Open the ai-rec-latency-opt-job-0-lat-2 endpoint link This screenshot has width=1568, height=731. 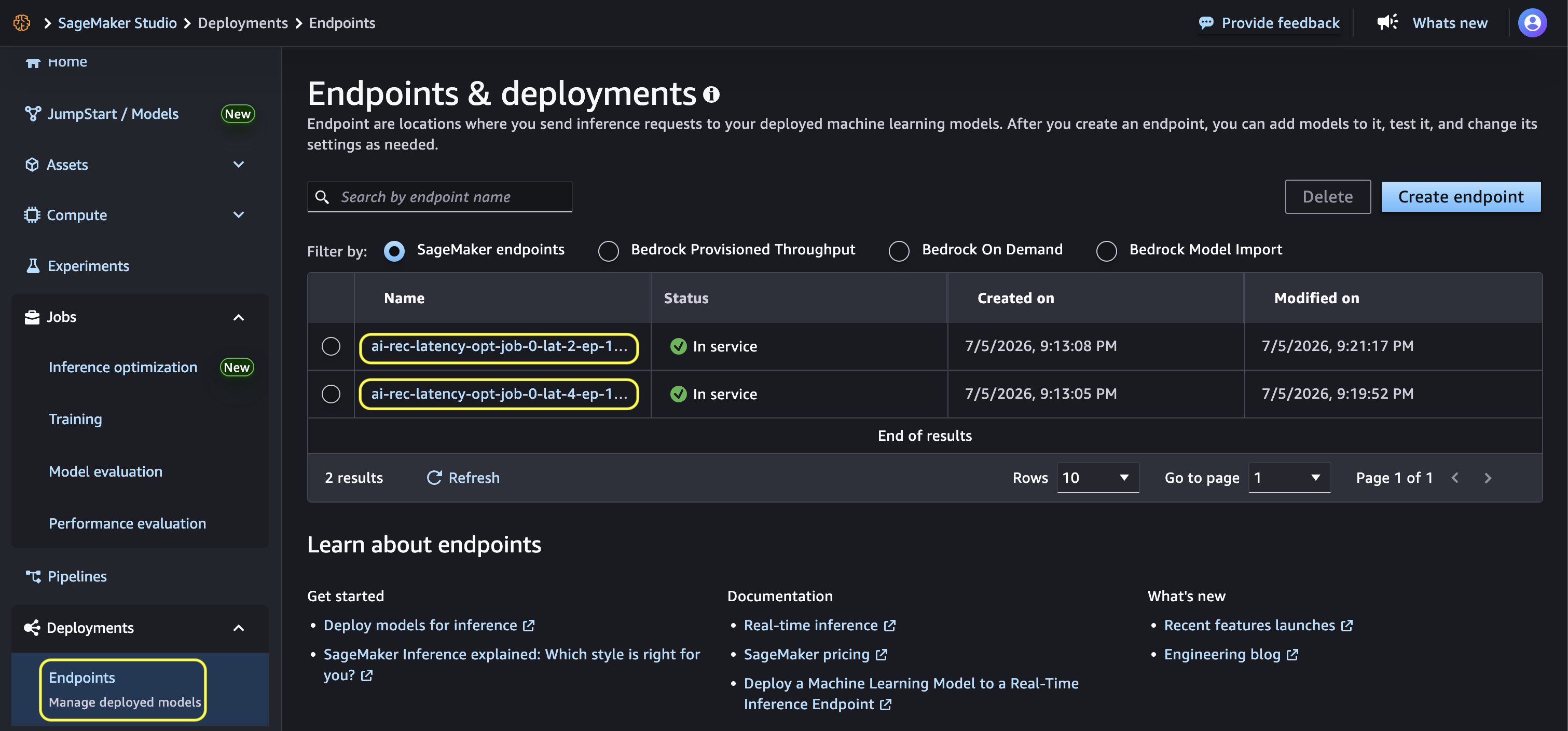(x=499, y=346)
